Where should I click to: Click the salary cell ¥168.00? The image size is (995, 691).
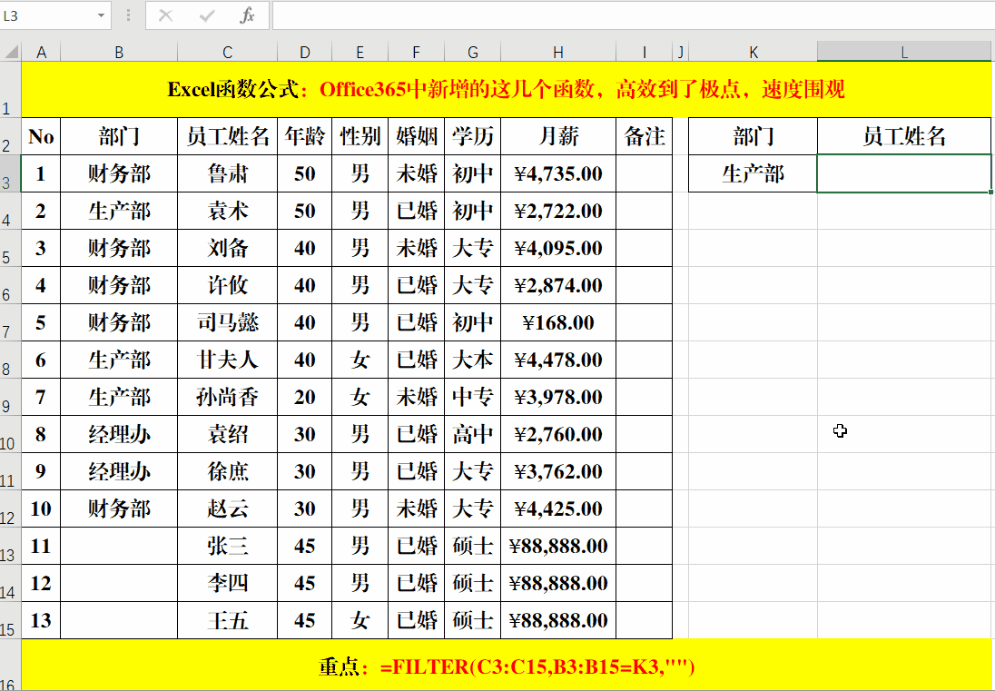tap(558, 323)
